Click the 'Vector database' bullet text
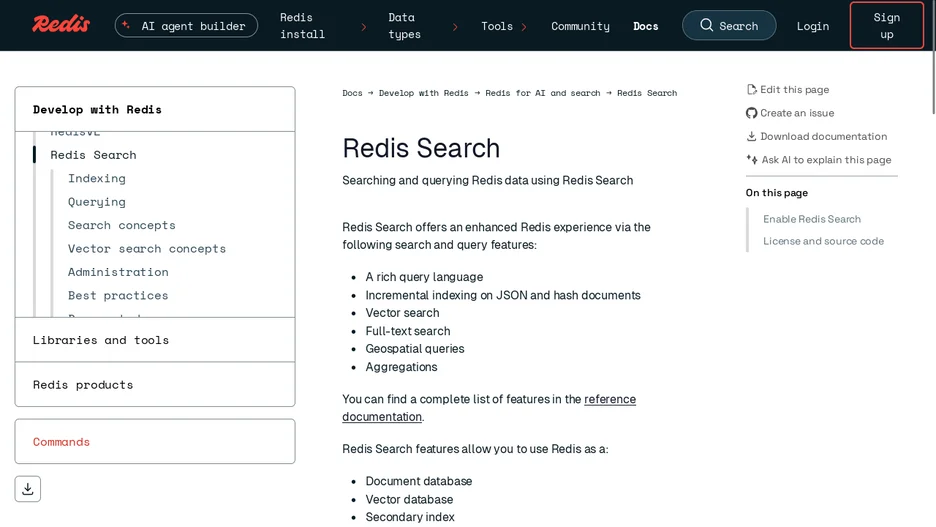This screenshot has height=527, width=936. pos(409,499)
